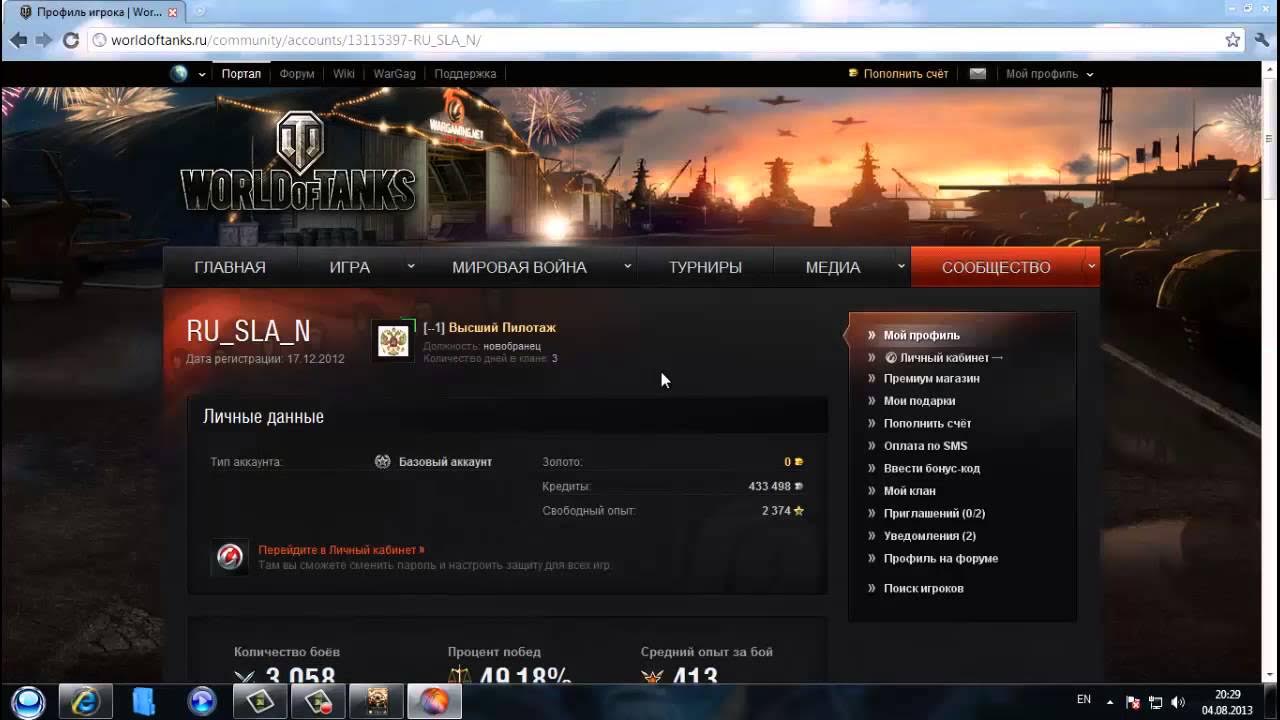Open the Высший Пилотаж clan link
The height and width of the screenshot is (720, 1280).
502,328
